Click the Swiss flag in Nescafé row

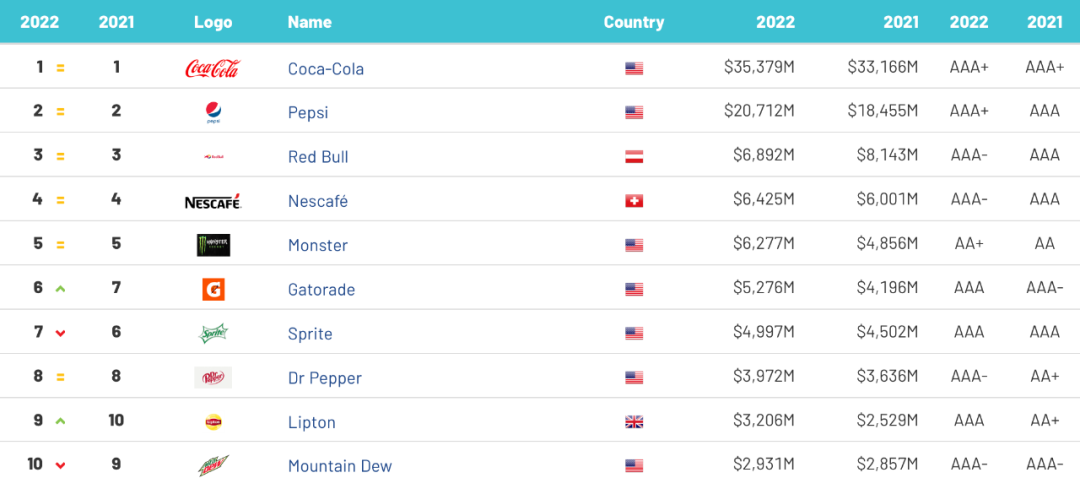point(634,201)
